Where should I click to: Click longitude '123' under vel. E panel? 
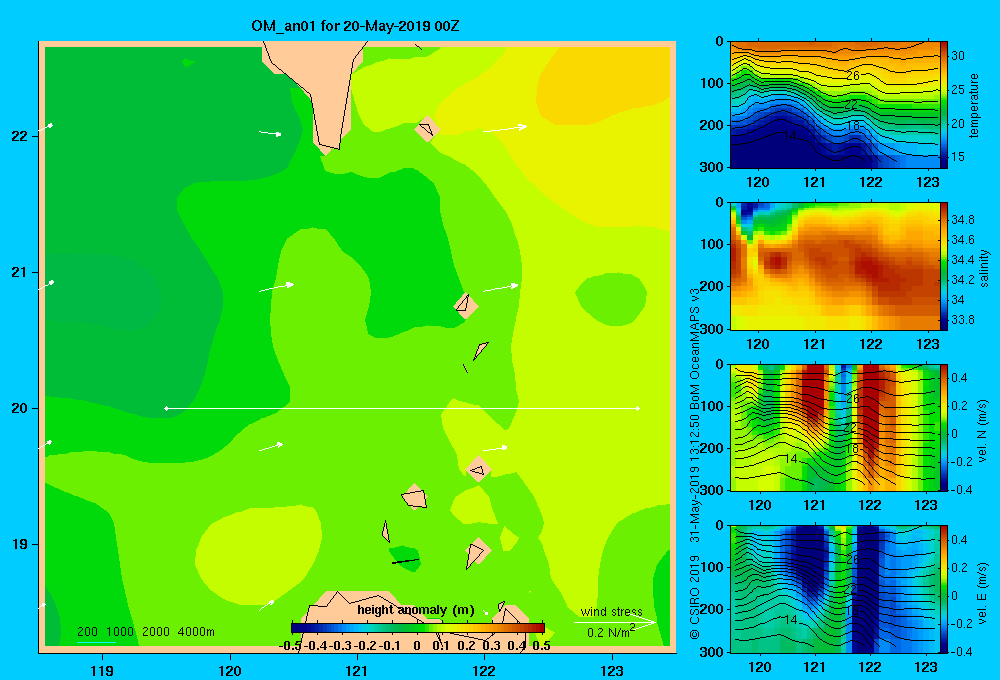click(927, 667)
